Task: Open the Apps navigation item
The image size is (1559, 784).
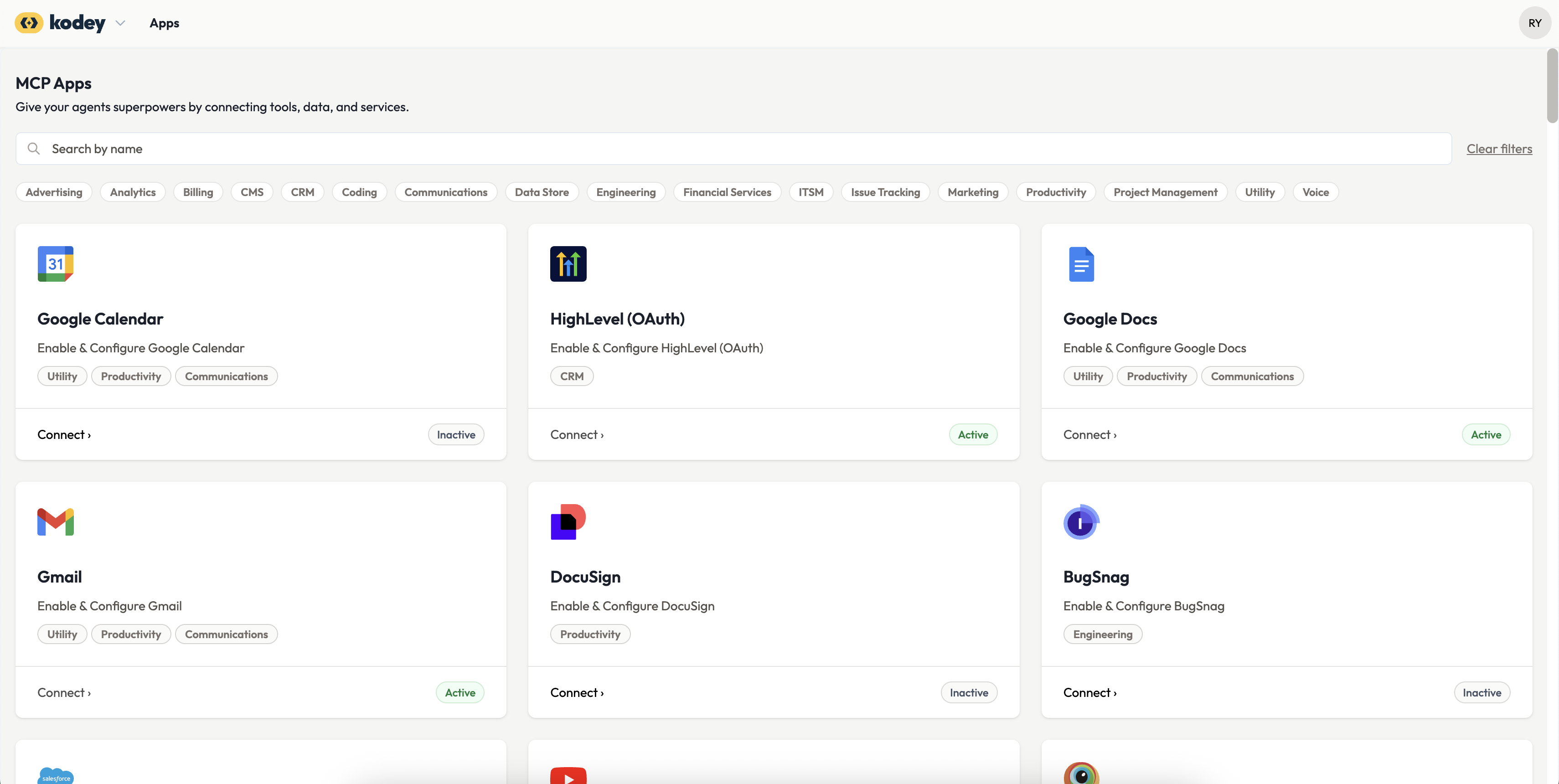Action: (x=165, y=23)
